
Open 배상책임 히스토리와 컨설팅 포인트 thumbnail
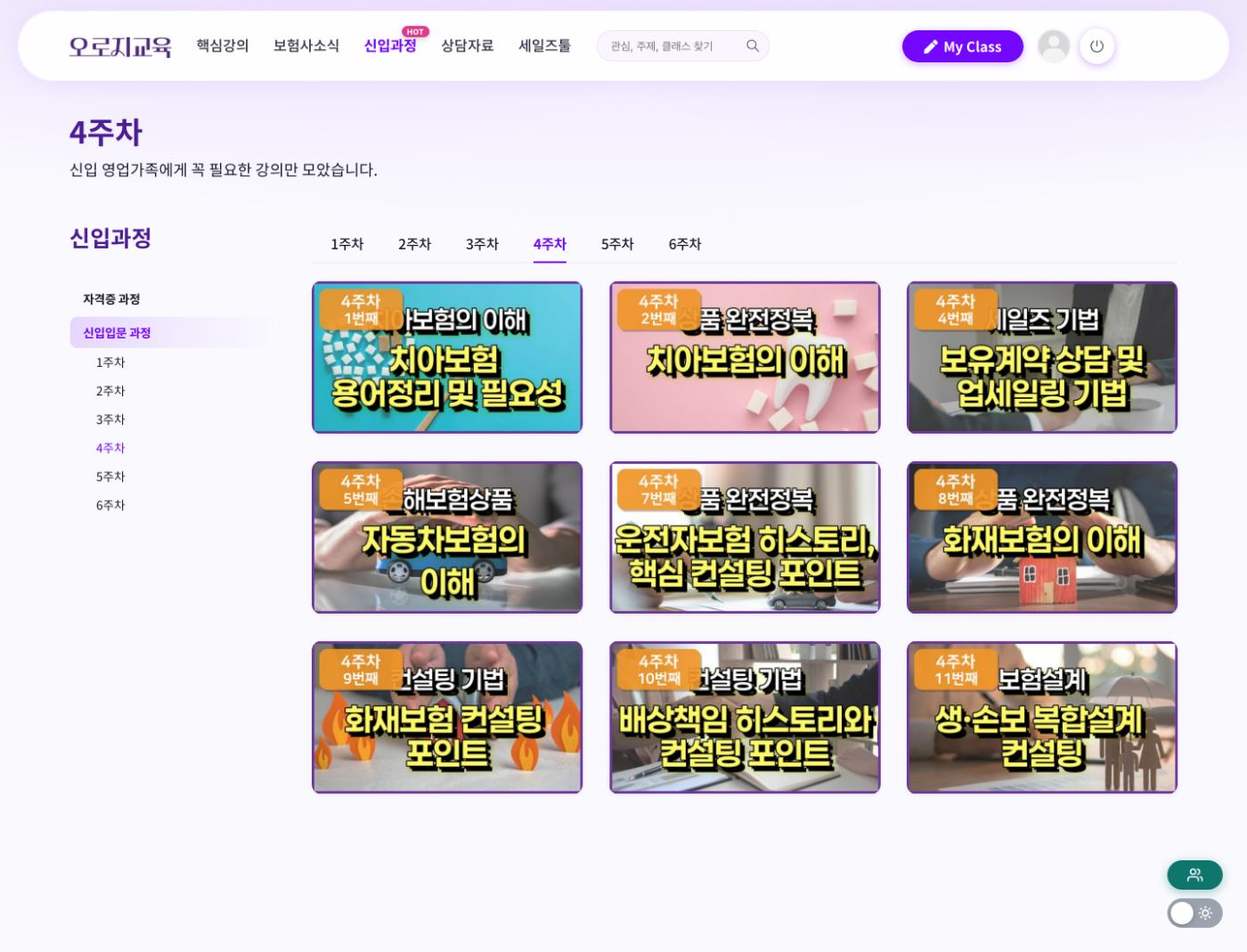pos(745,717)
